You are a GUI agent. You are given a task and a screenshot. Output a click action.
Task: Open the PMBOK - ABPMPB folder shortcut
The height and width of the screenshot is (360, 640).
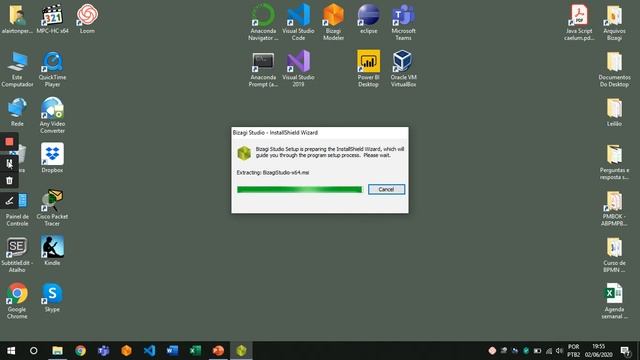(x=614, y=209)
